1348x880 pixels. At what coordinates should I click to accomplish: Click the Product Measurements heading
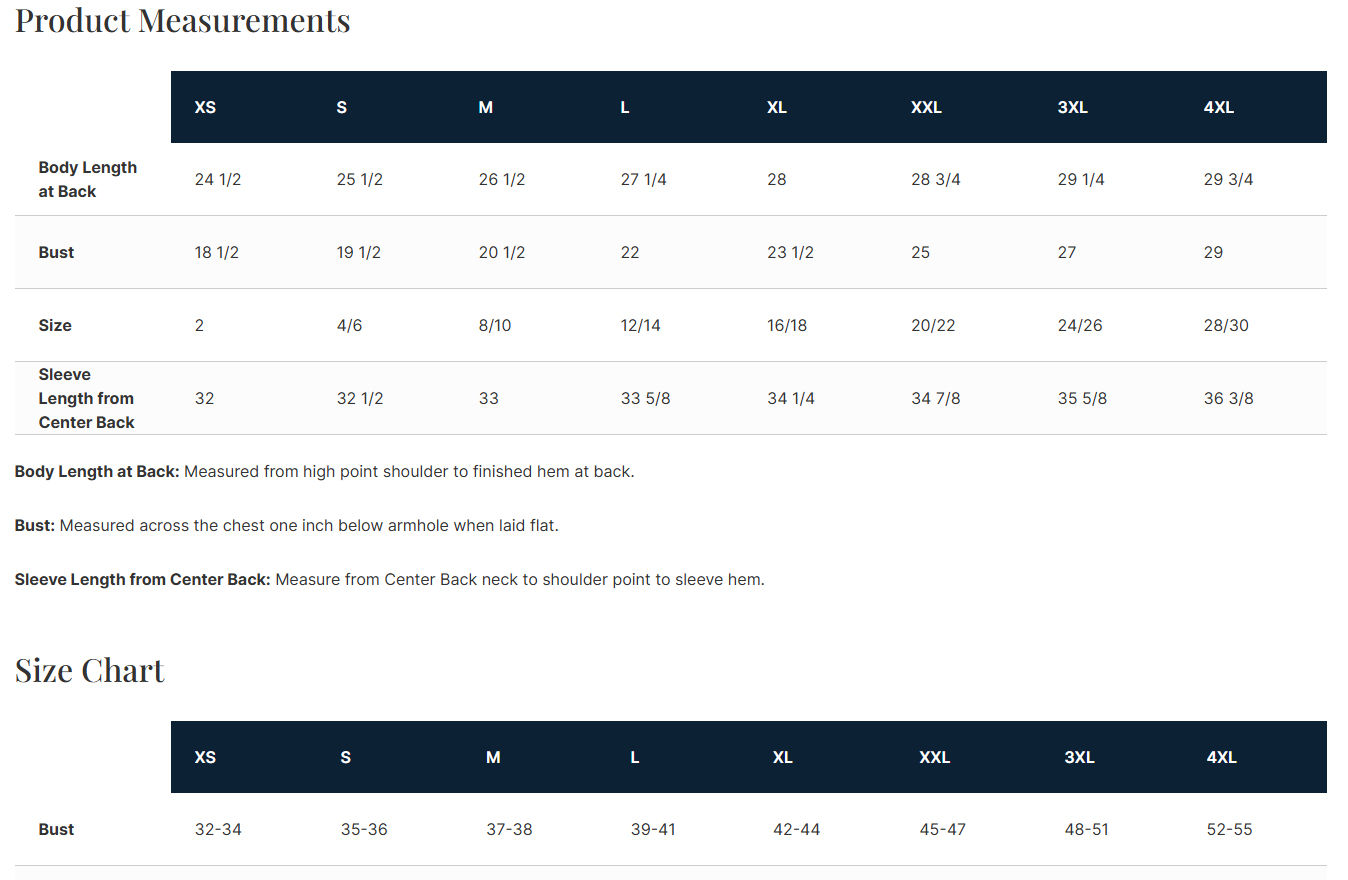pos(183,20)
